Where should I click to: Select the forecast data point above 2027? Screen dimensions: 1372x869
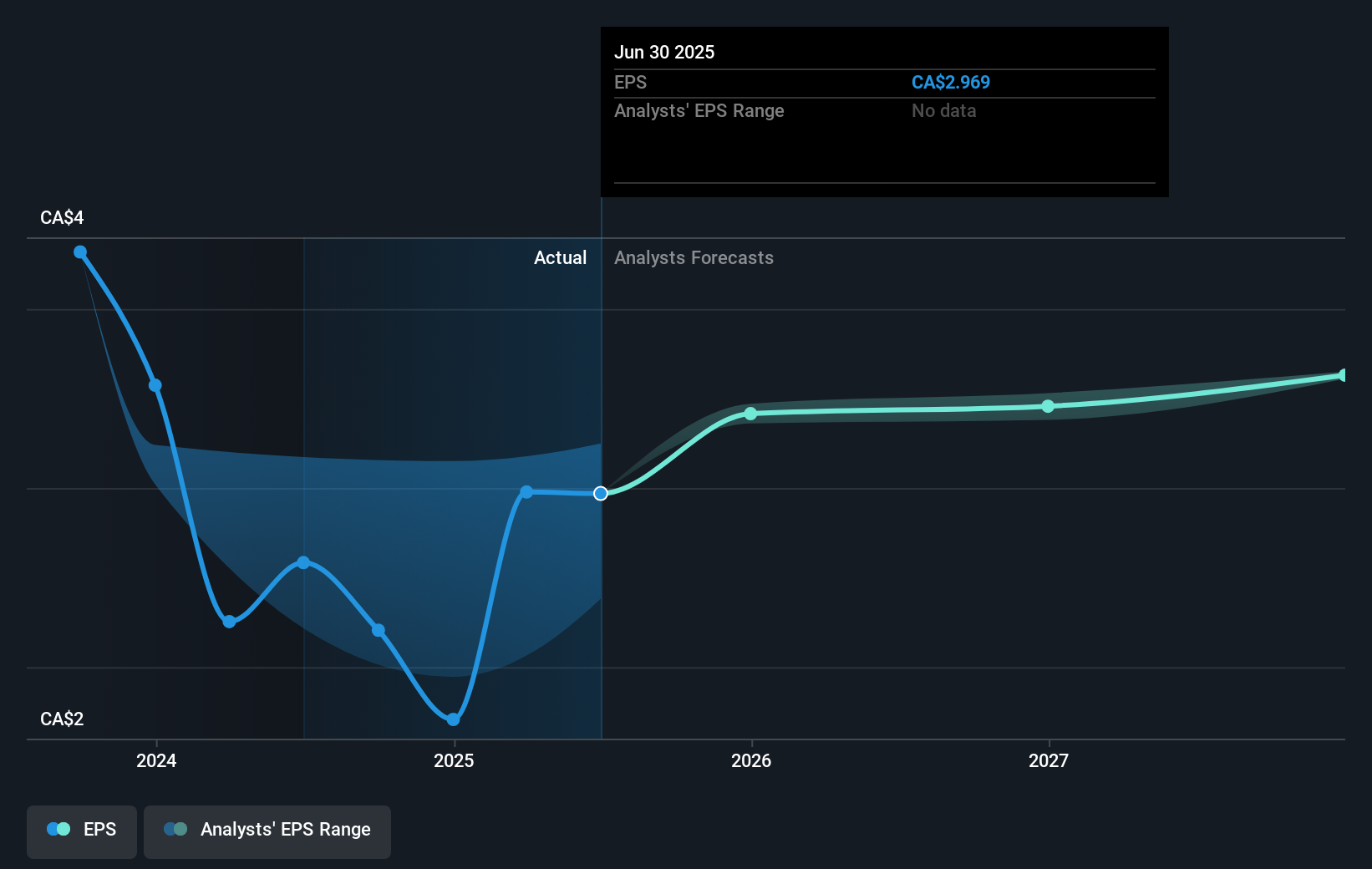pyautogui.click(x=1048, y=406)
